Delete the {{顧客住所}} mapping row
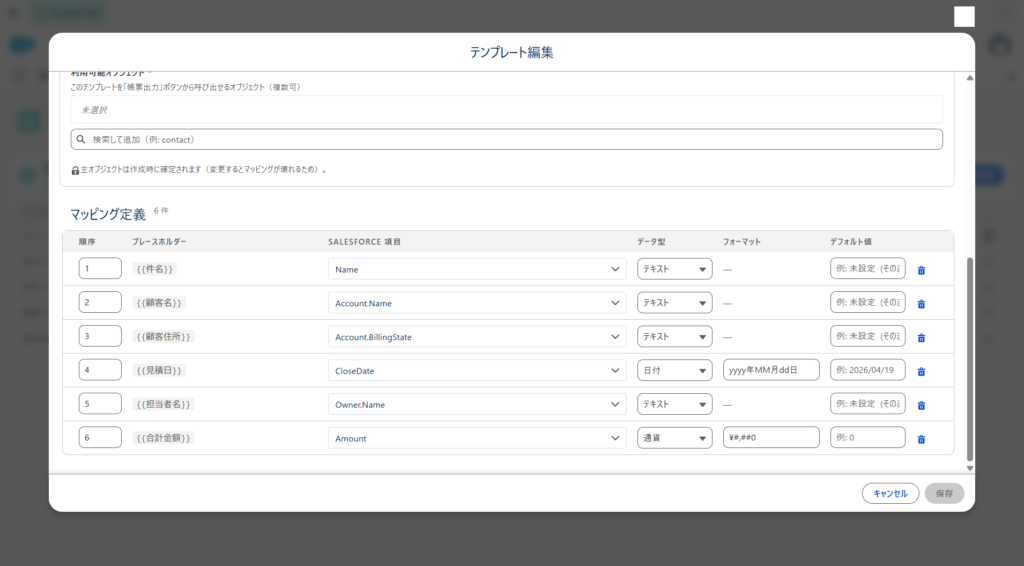The height and width of the screenshot is (566, 1024). (x=921, y=338)
